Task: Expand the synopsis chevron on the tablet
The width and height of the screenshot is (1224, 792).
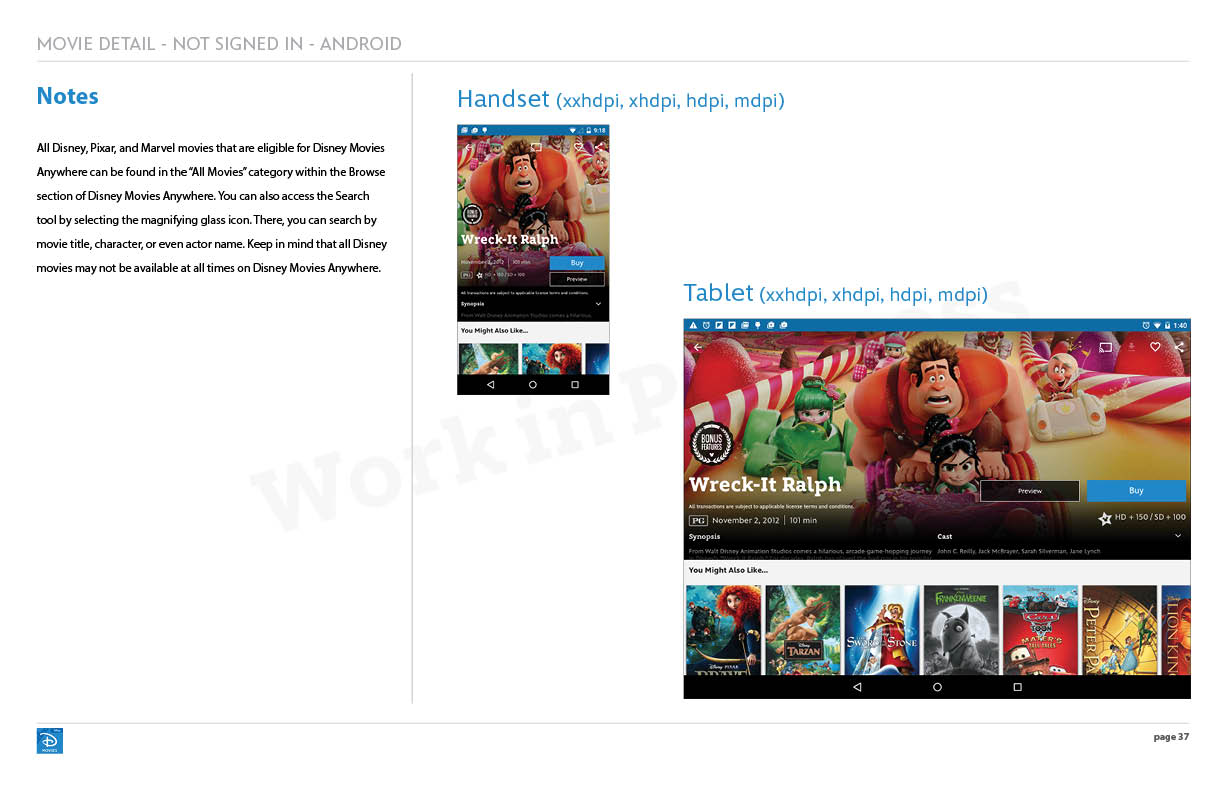Action: [1178, 536]
